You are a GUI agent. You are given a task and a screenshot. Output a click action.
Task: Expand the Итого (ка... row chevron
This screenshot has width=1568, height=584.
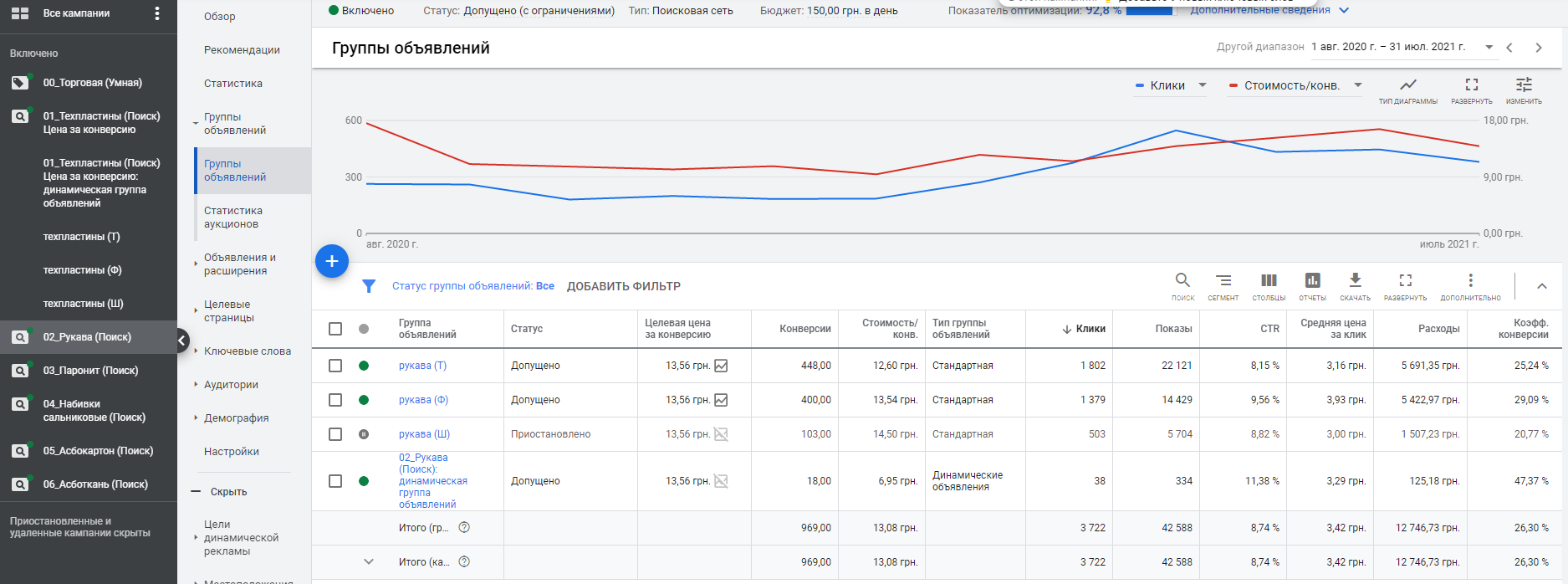click(369, 561)
